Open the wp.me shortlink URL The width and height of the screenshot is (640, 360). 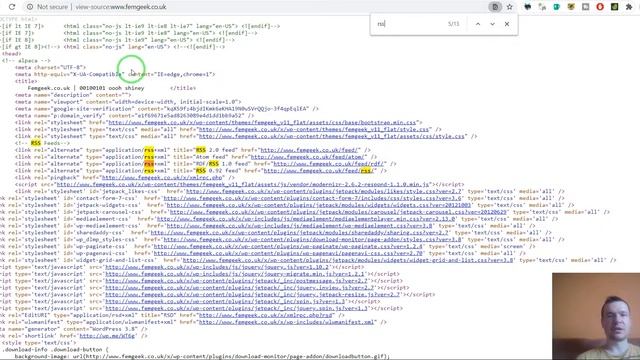point(108,336)
